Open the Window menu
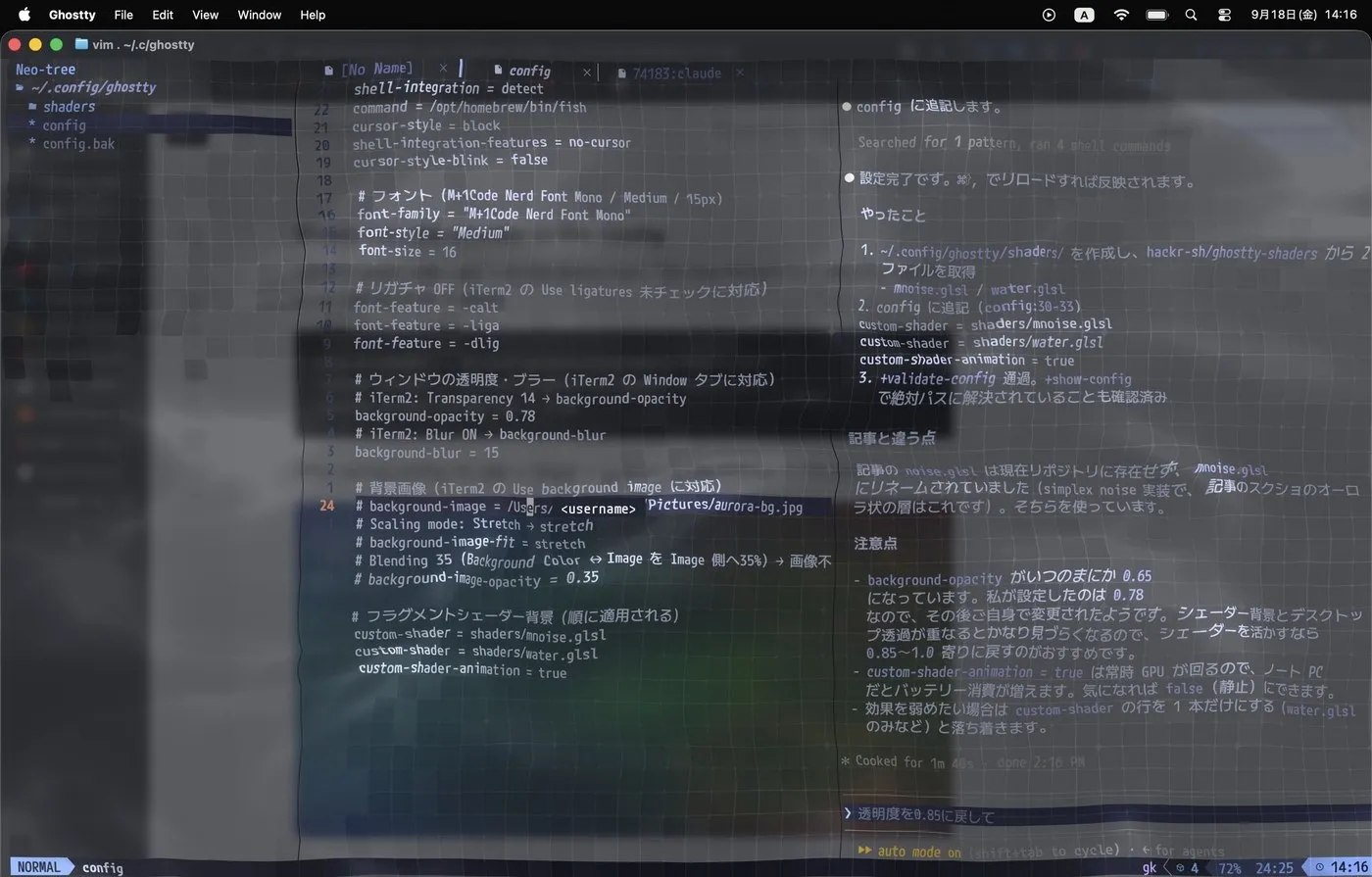 [x=260, y=15]
